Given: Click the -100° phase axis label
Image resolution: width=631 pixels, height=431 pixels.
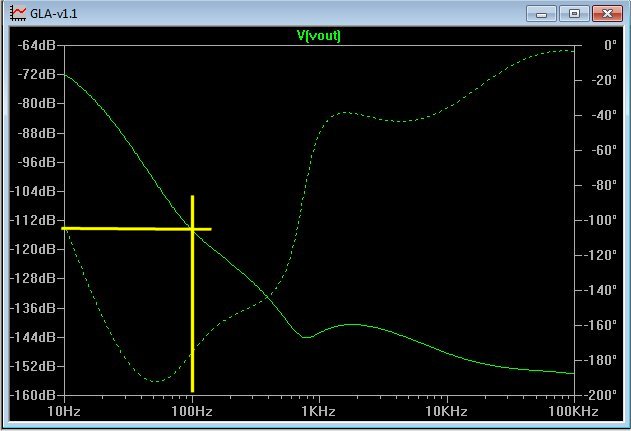Looking at the screenshot, I should 601,221.
